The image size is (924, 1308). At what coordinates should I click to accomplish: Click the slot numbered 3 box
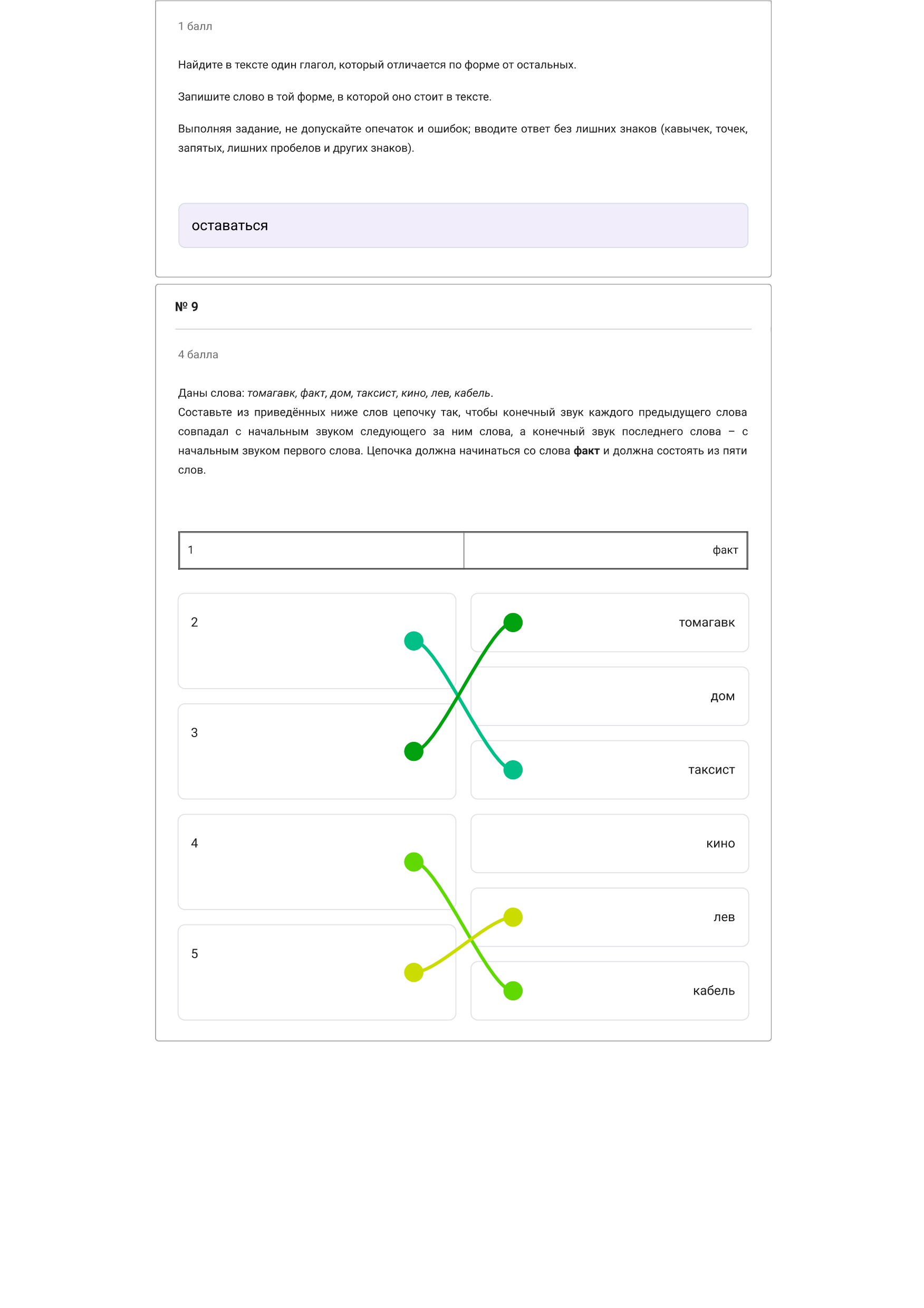click(316, 751)
